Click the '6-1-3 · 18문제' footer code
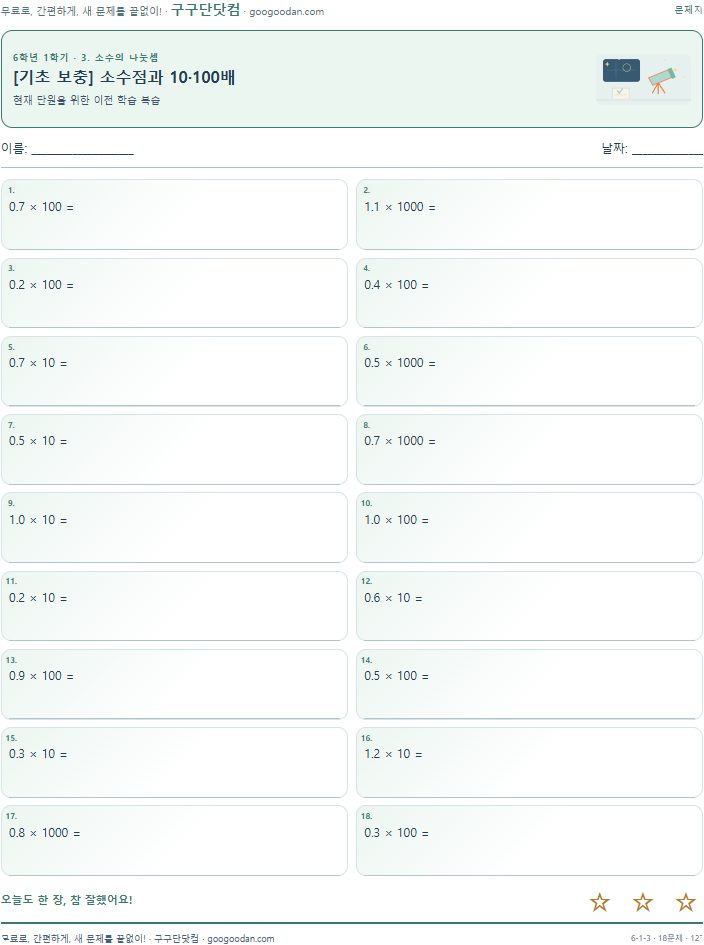The width and height of the screenshot is (704, 945). point(656,938)
